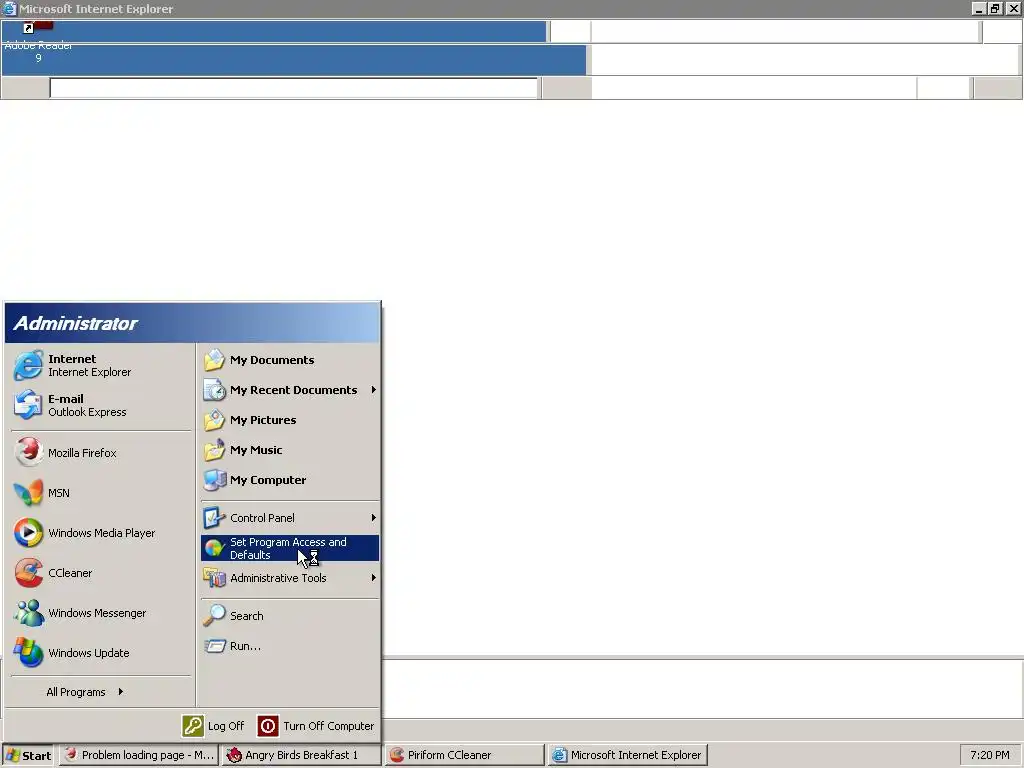Viewport: 1024px width, 768px height.
Task: Select 'Windows Update' menu label
Action: pos(88,653)
